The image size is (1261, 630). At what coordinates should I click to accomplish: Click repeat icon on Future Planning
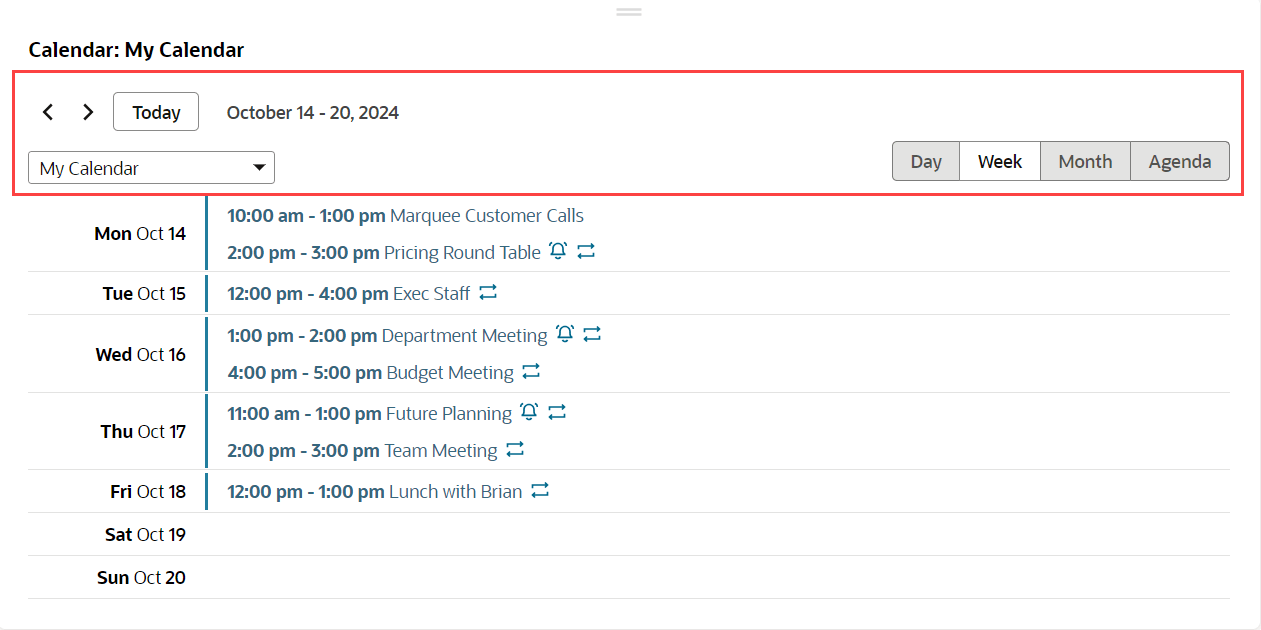(x=558, y=412)
